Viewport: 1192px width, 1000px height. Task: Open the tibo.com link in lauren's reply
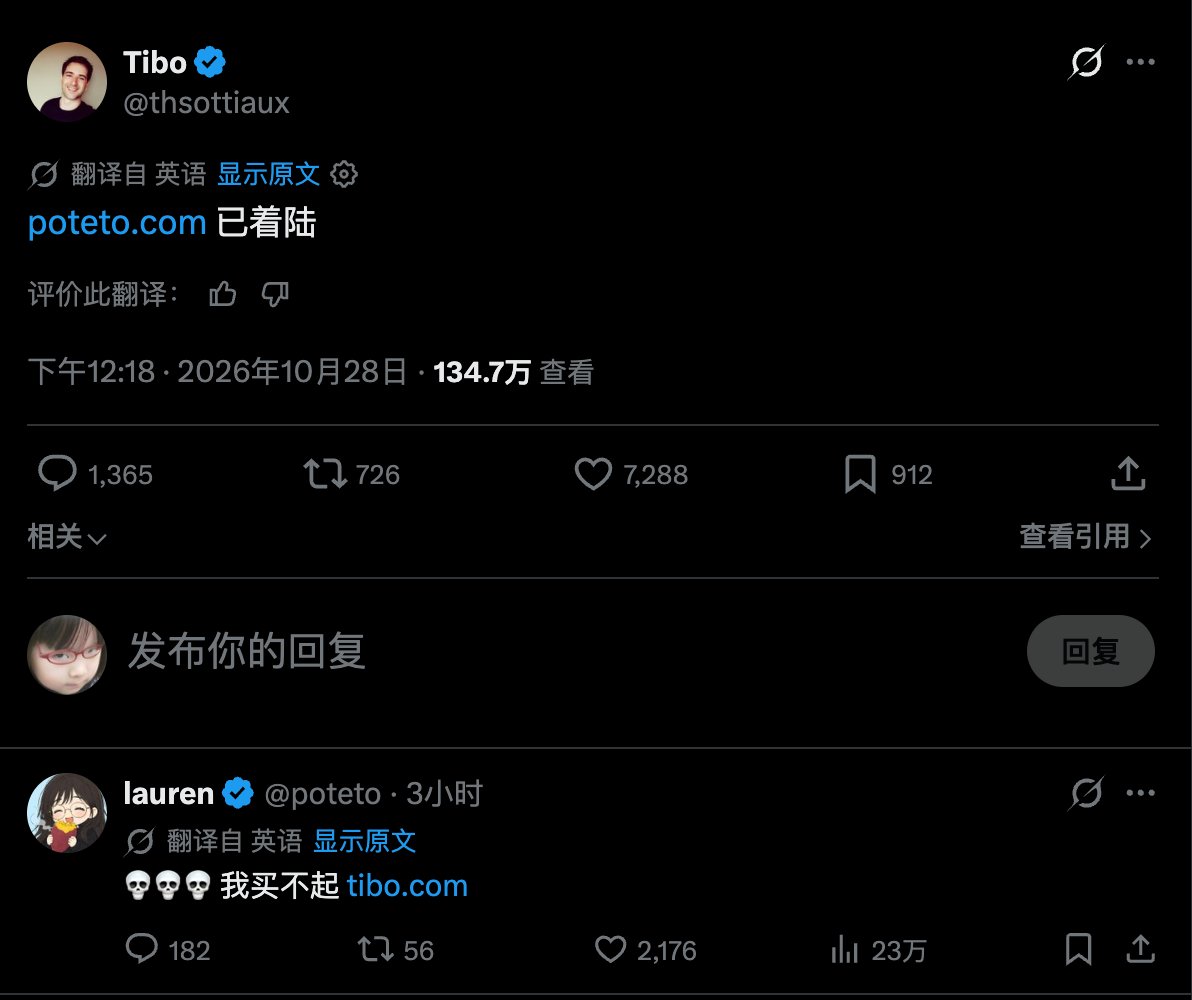tap(407, 886)
